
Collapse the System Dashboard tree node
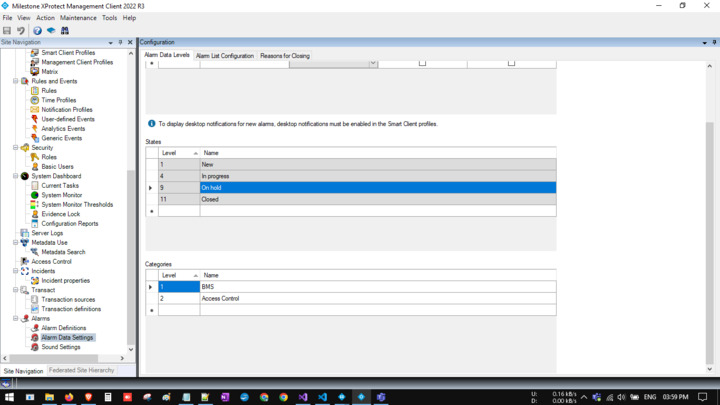click(16, 176)
